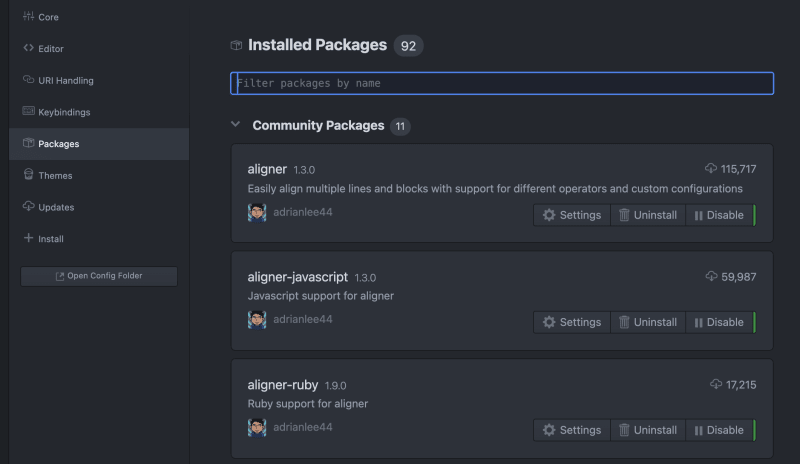Open Settings for aligner-ruby package
Viewport: 800px width, 464px height.
pyautogui.click(x=572, y=430)
